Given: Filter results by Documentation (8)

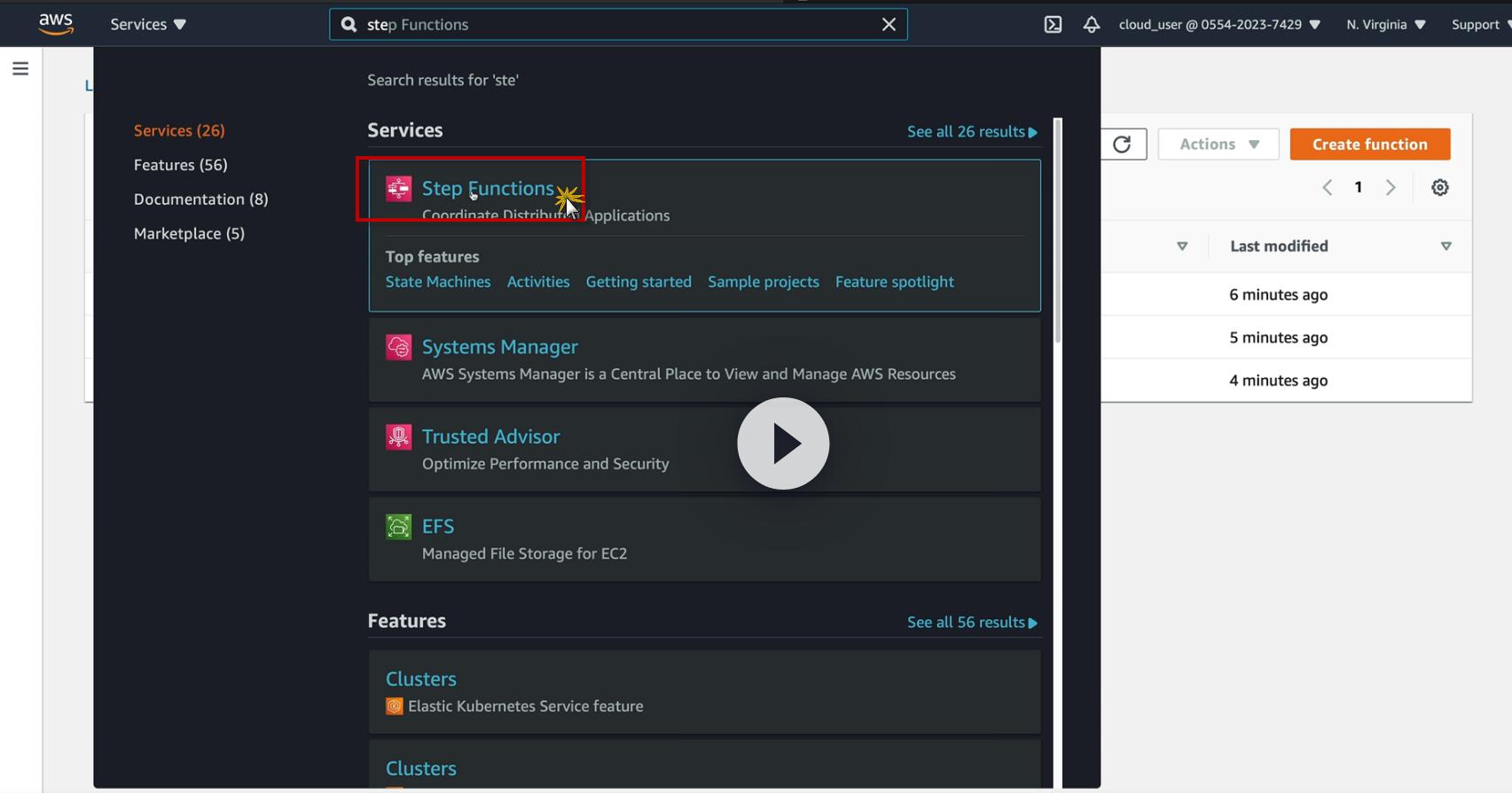Looking at the screenshot, I should click(201, 200).
